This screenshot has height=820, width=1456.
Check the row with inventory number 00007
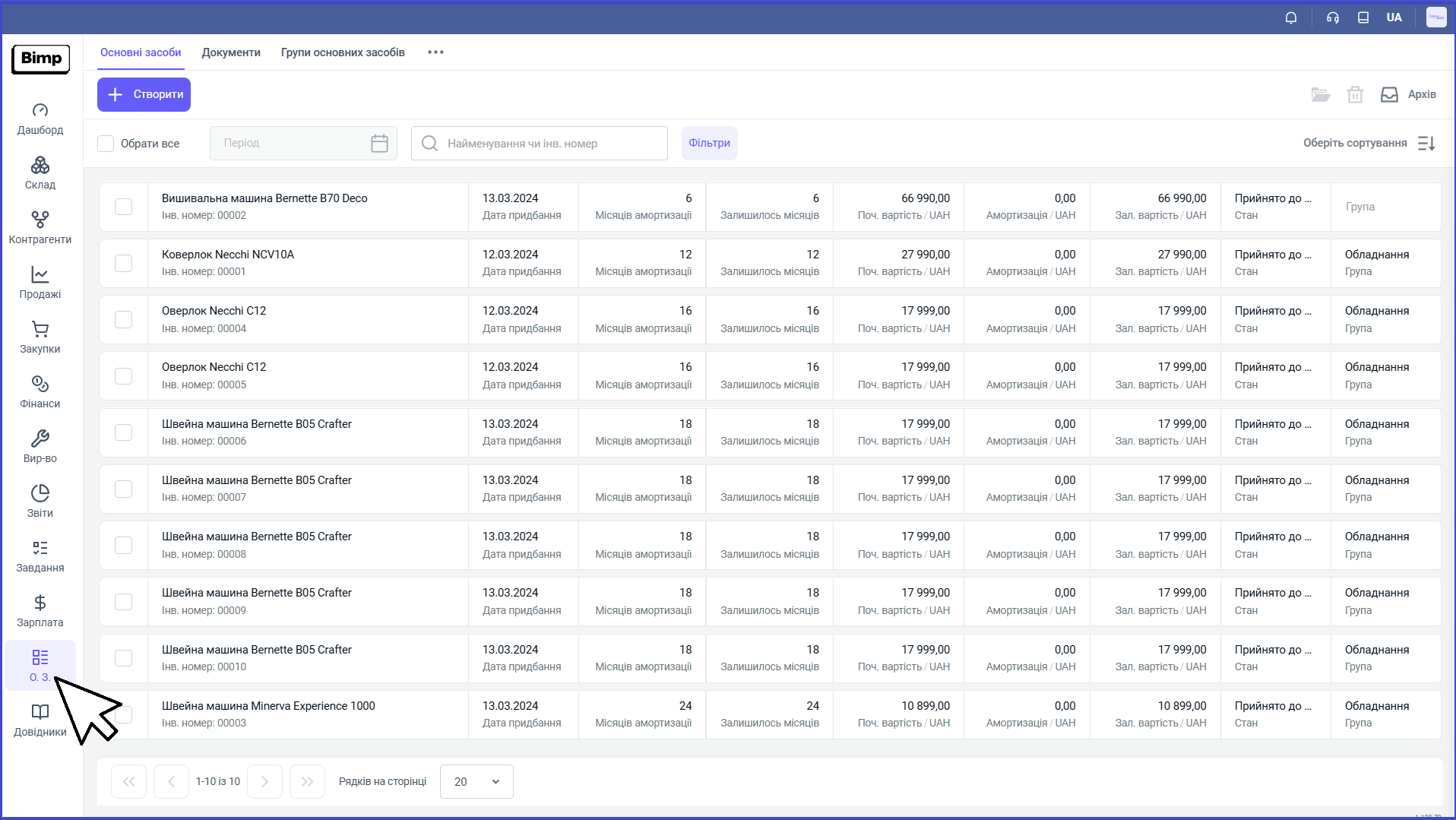click(x=123, y=489)
